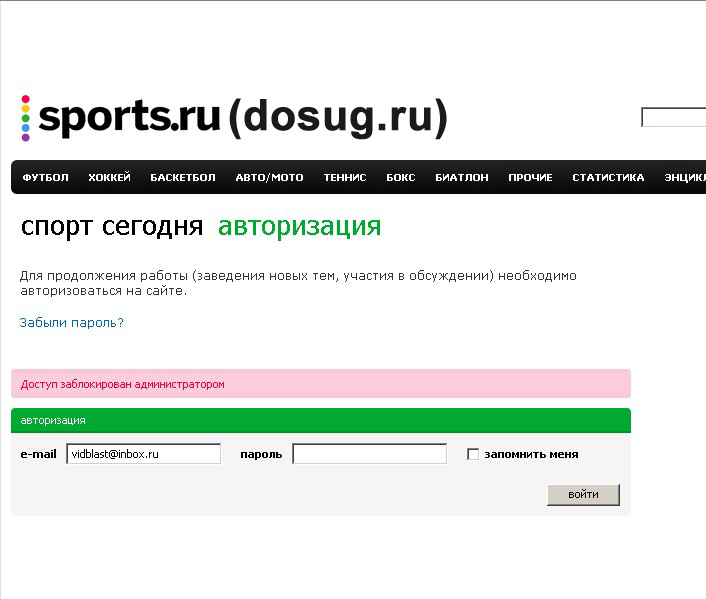This screenshot has width=706, height=599.
Task: Go to БАСКЕТБОЛ in navigation bar
Action: click(183, 177)
